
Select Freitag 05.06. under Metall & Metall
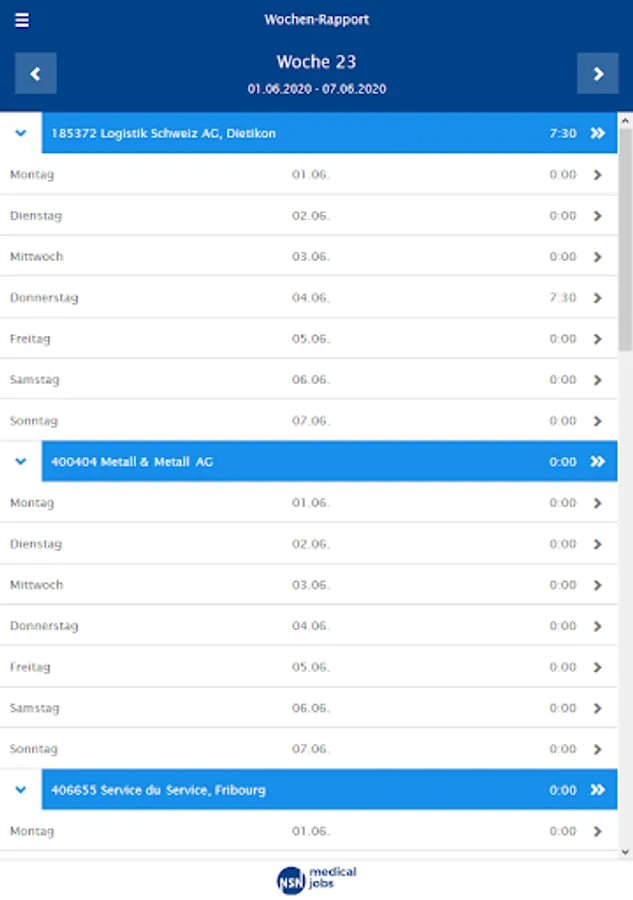pos(300,667)
